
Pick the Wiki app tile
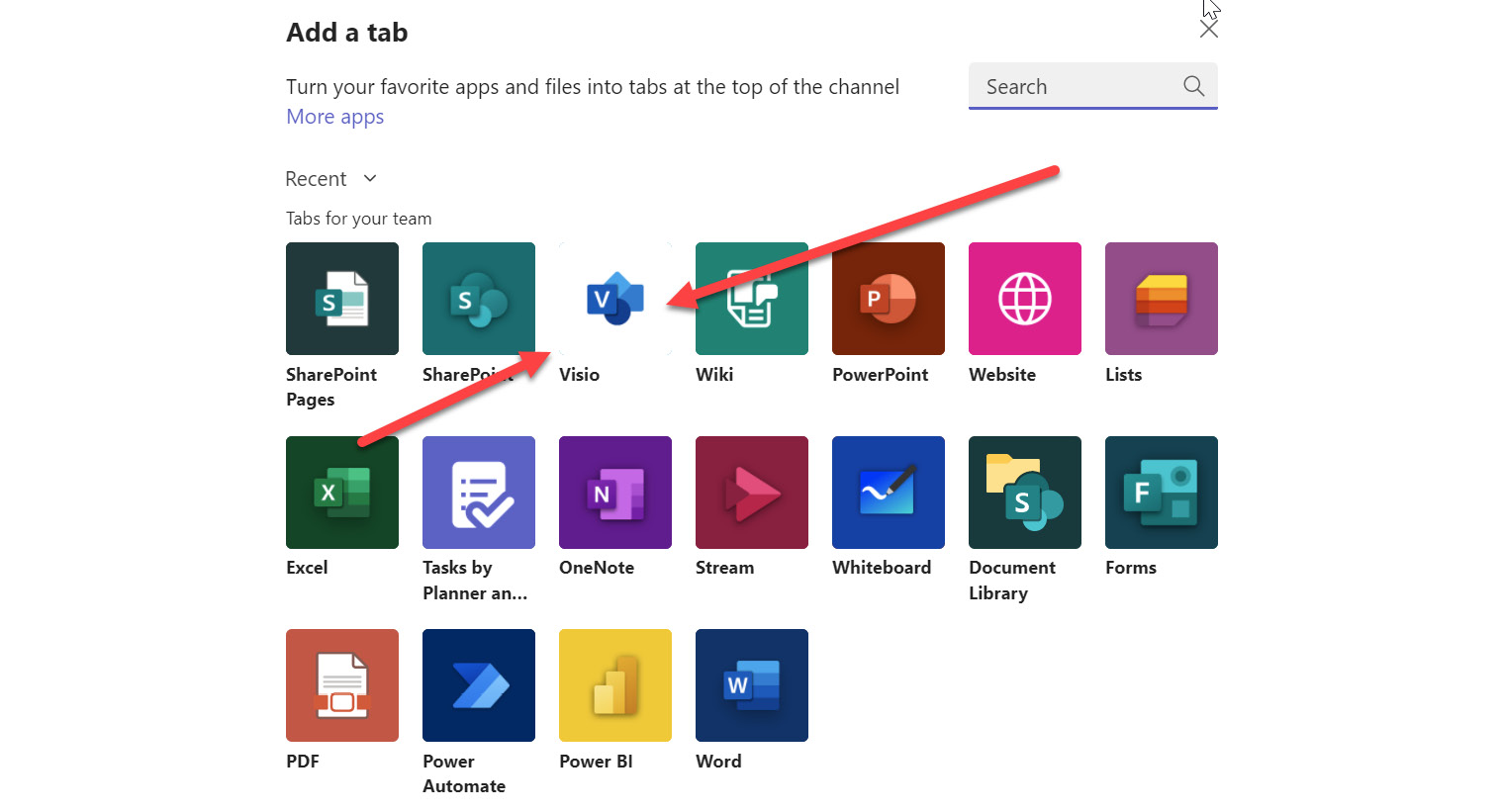(x=752, y=299)
